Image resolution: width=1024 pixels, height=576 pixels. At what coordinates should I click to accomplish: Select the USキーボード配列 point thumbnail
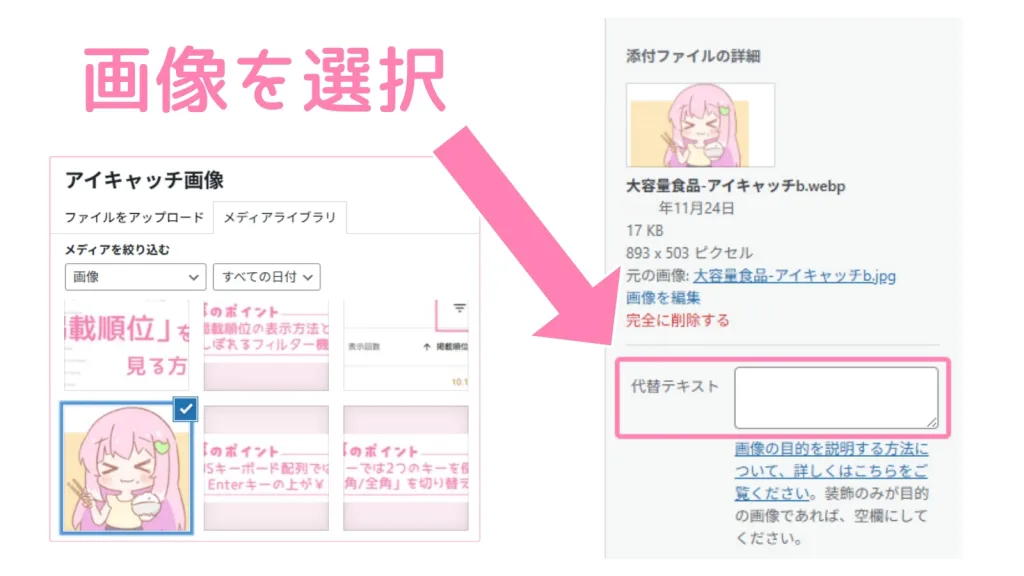pyautogui.click(x=266, y=468)
